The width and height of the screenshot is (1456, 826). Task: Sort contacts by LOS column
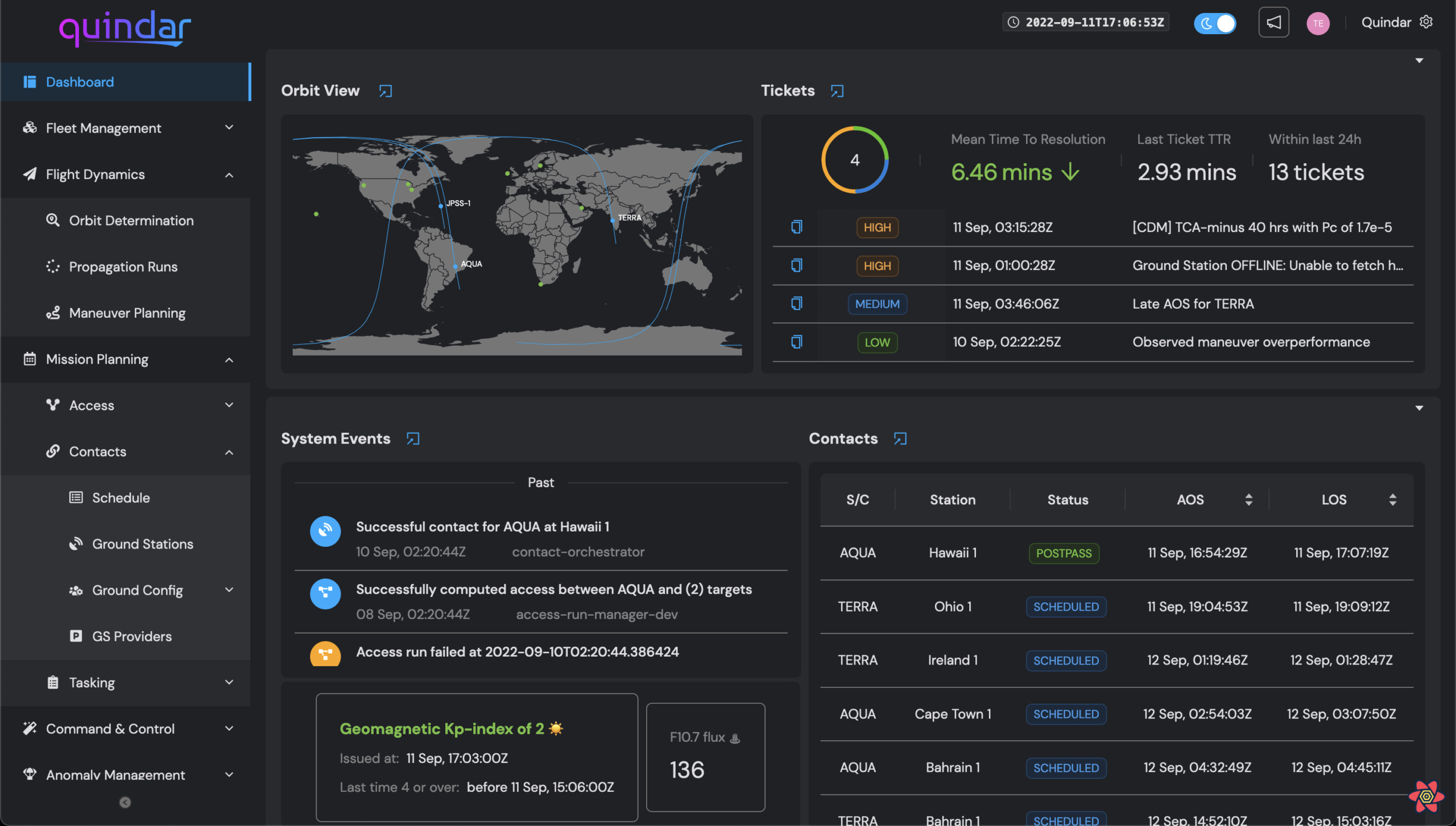(x=1392, y=500)
